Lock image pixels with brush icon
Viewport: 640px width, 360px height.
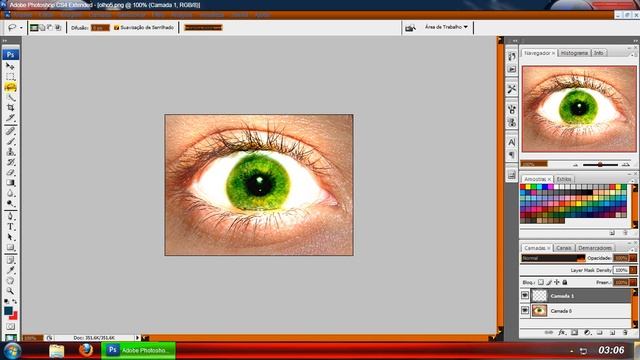549,282
